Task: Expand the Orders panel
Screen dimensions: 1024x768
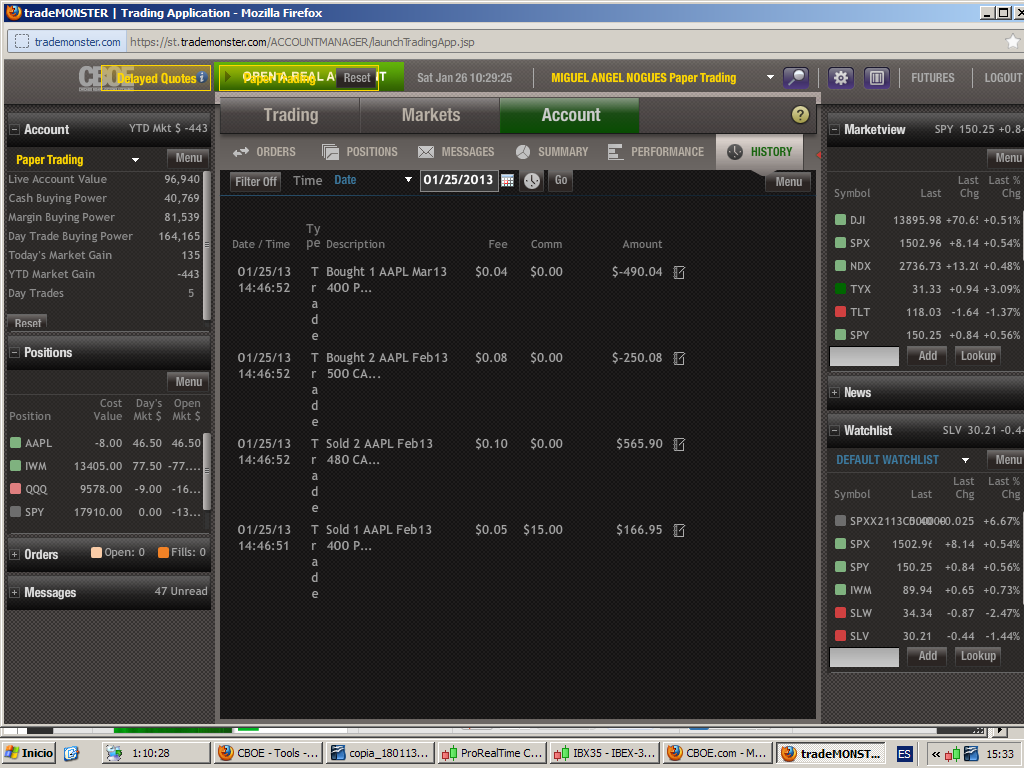Action: (x=14, y=554)
